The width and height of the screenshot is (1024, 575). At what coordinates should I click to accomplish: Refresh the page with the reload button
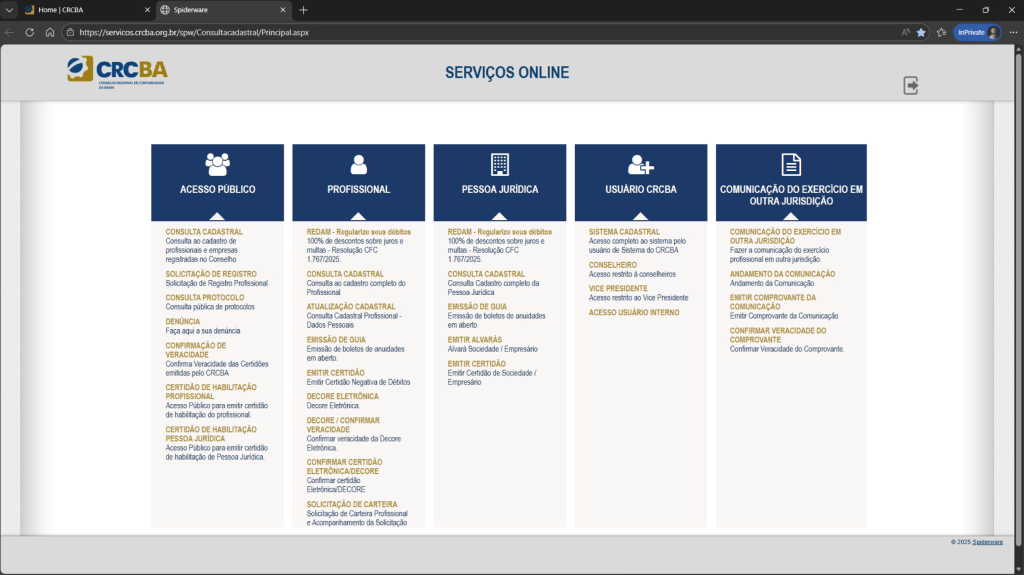[x=29, y=32]
